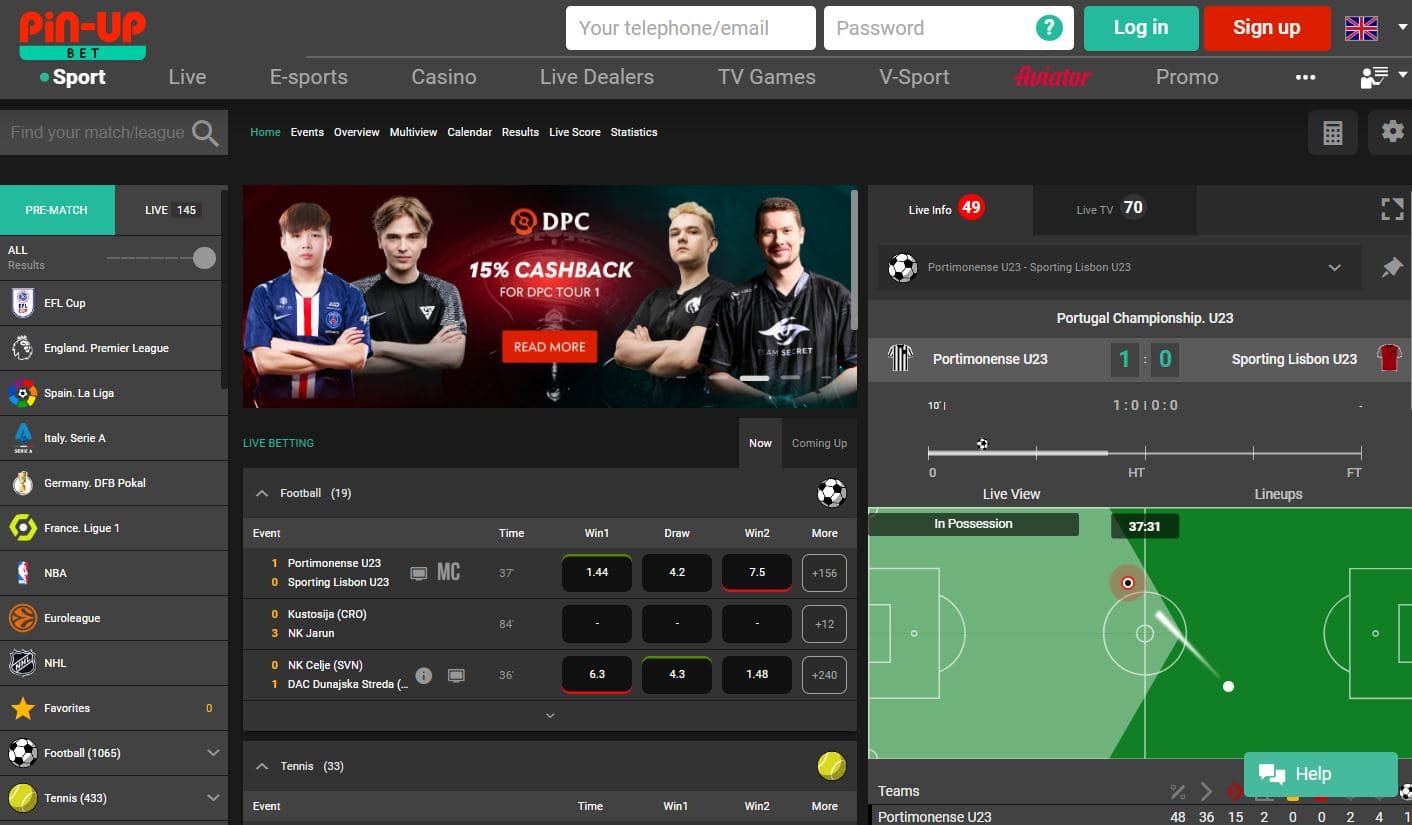Click the TV stream icon for Portimonense match
Viewport: 1412px width, 825px height.
[419, 573]
